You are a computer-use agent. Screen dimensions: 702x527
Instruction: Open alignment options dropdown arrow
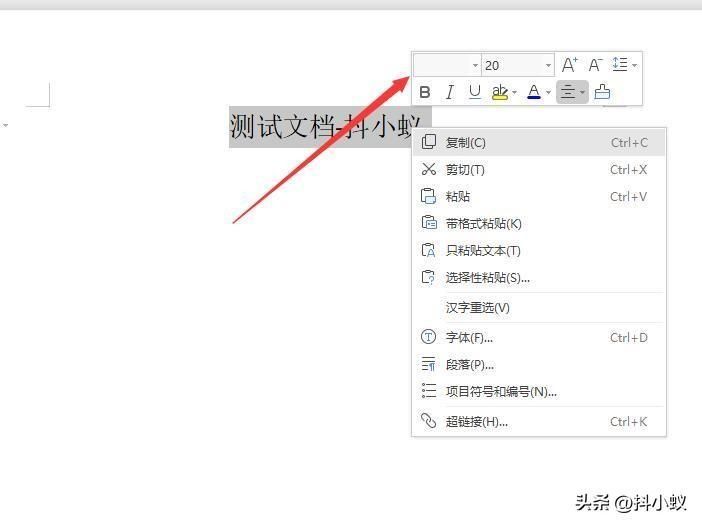(582, 93)
